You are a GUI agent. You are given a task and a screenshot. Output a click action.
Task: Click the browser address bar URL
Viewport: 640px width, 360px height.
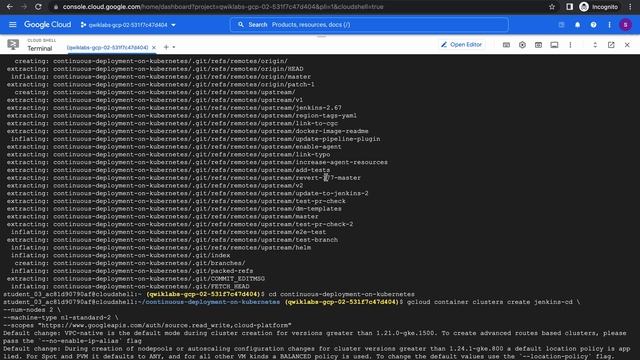[x=223, y=7]
